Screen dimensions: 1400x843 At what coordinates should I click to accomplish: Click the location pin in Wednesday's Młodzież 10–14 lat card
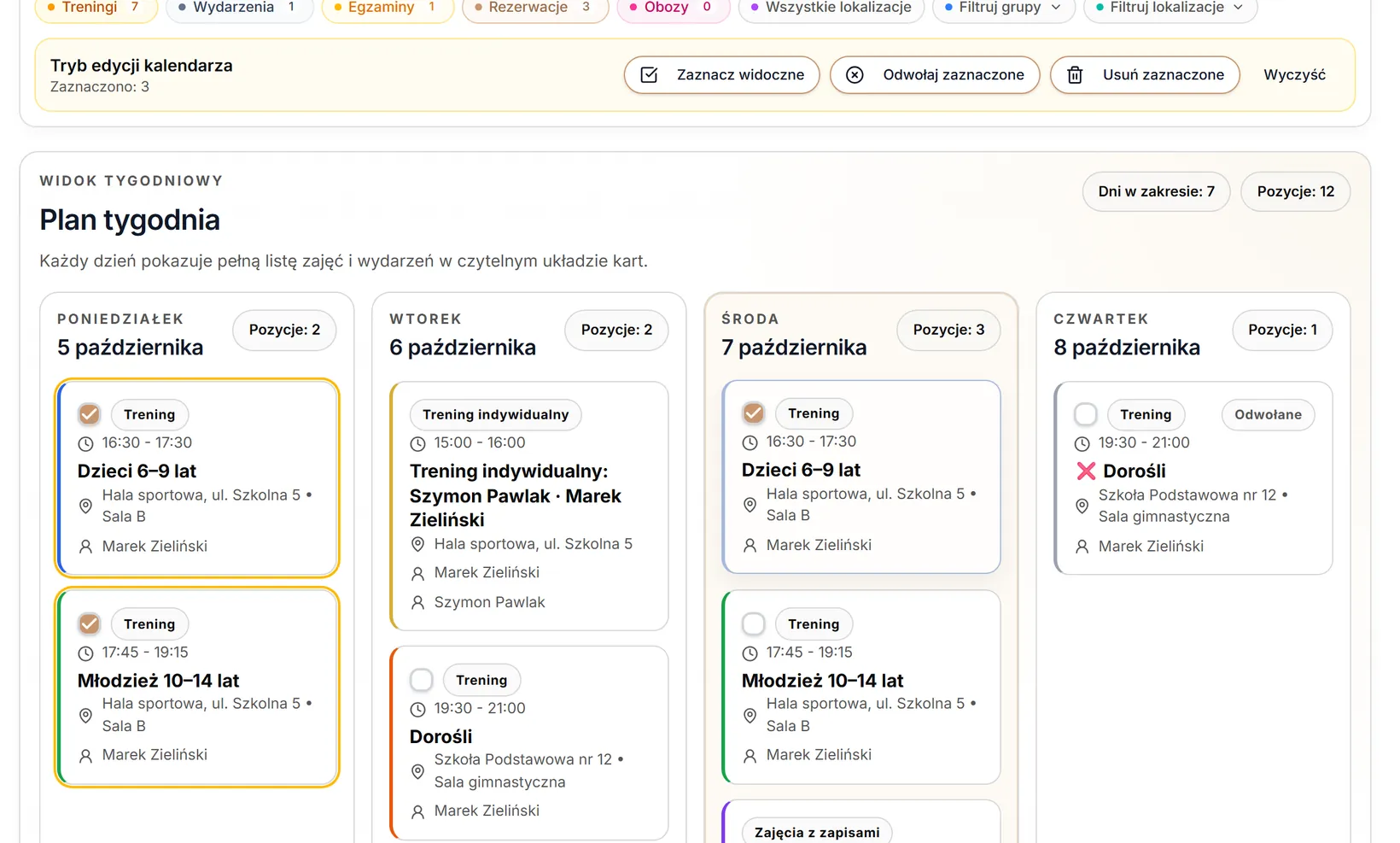click(750, 715)
